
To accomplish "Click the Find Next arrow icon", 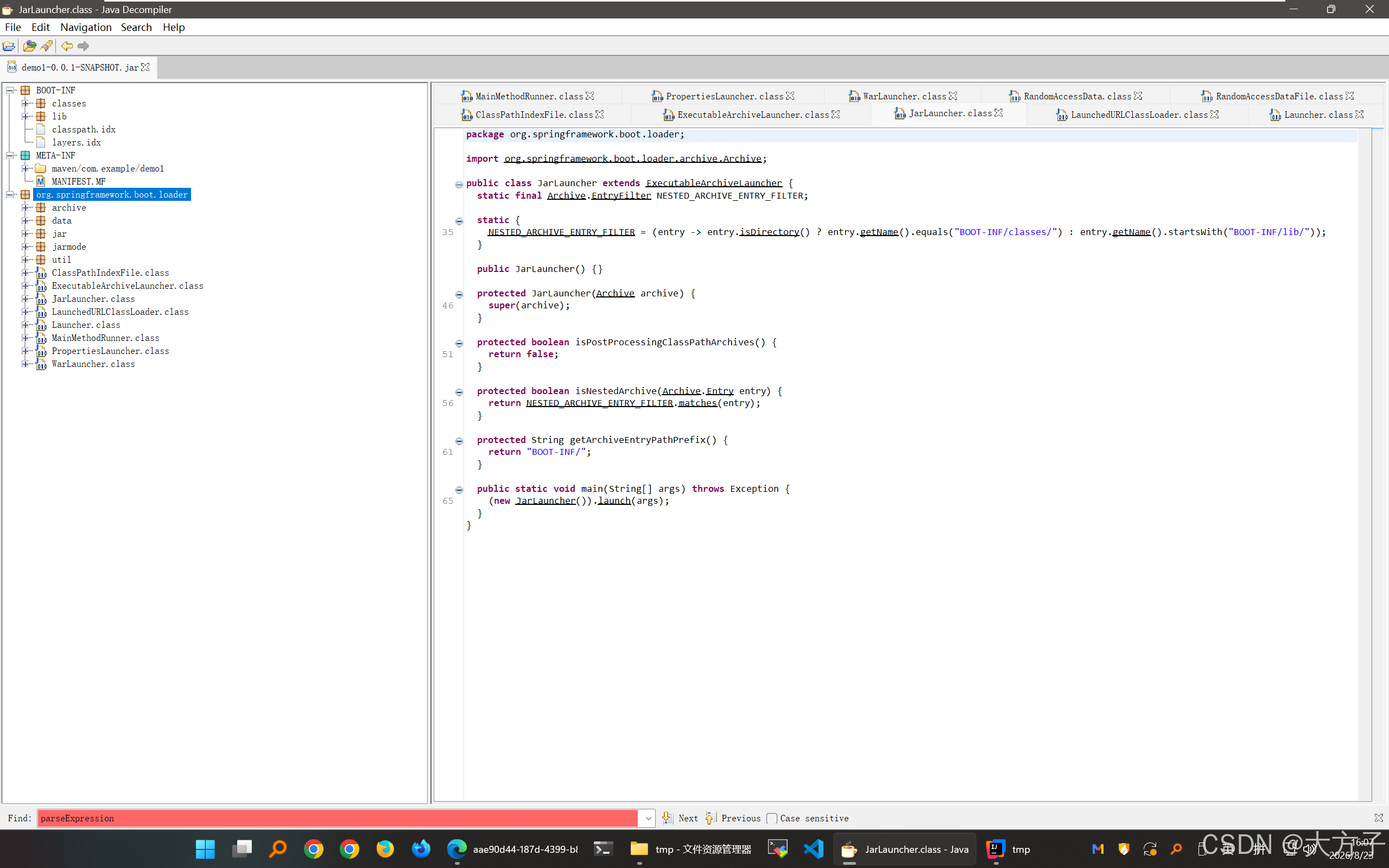I will (x=667, y=818).
